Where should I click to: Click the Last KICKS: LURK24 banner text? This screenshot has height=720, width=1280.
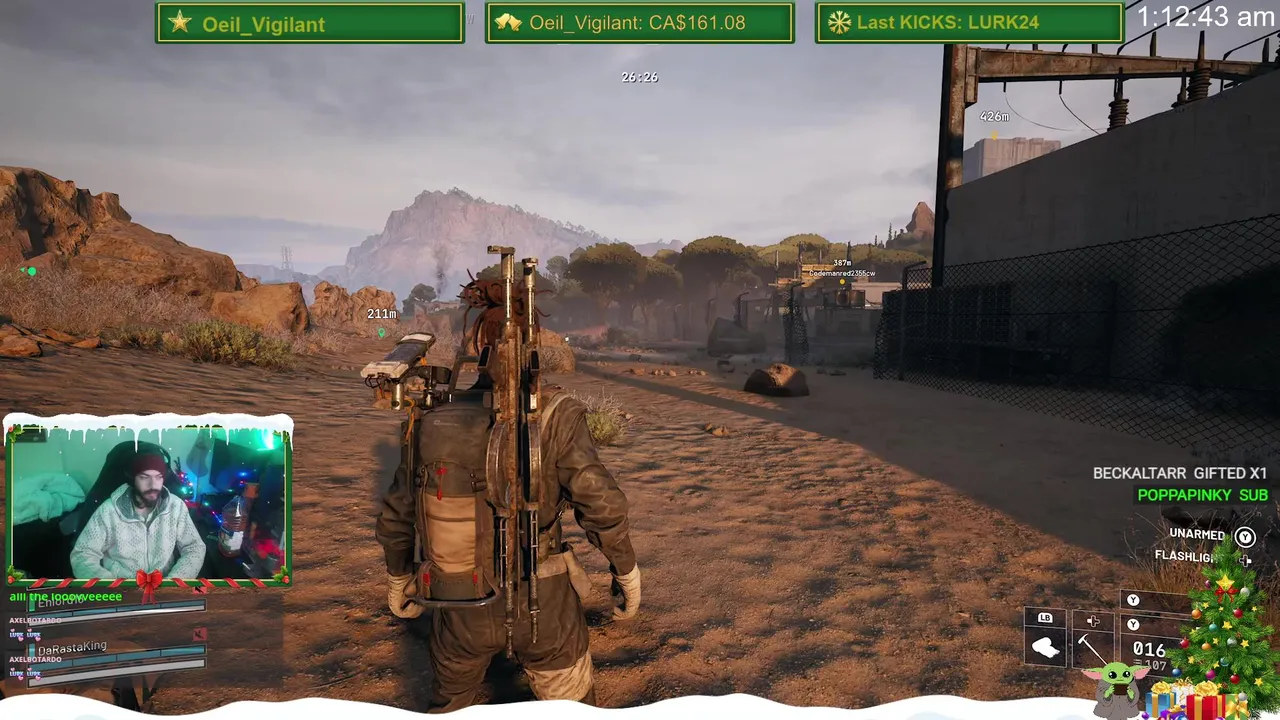pyautogui.click(x=949, y=22)
